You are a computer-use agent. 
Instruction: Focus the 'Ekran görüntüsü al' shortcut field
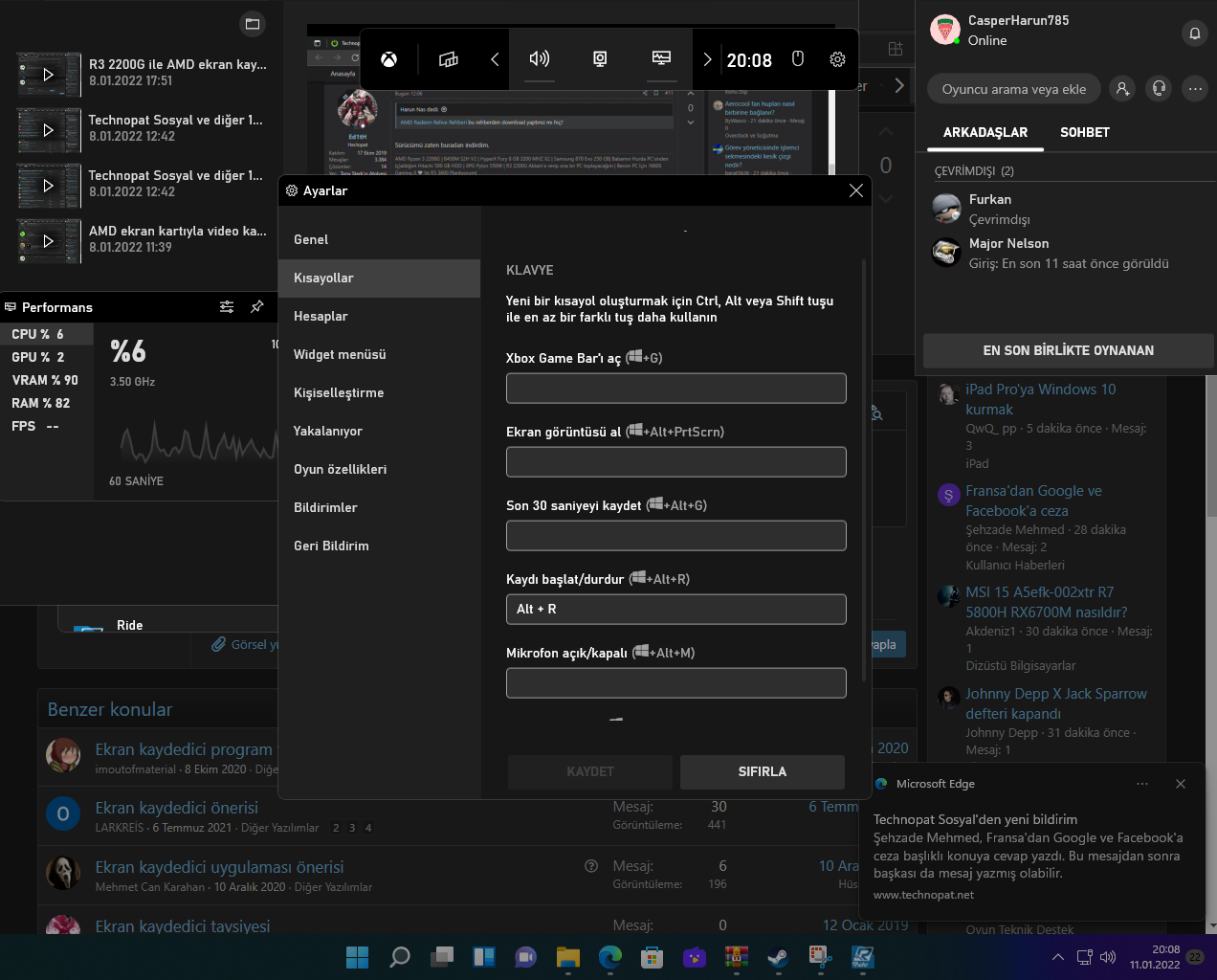coord(676,462)
